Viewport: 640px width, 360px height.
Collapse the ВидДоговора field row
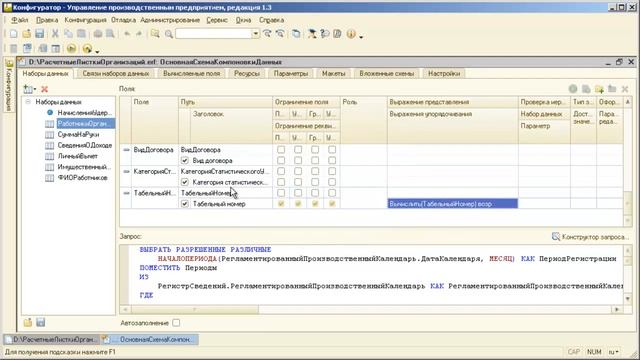click(127, 150)
